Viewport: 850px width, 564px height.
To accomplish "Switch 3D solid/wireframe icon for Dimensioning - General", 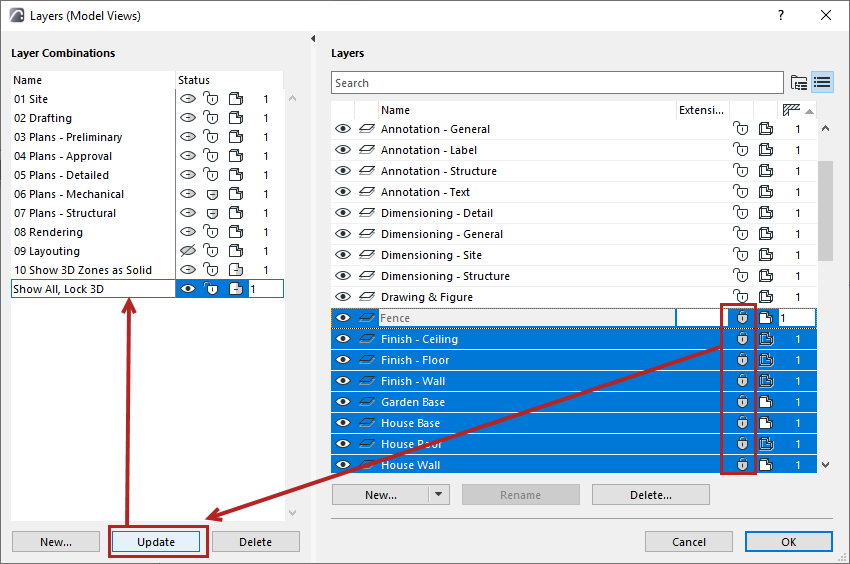I will [766, 234].
